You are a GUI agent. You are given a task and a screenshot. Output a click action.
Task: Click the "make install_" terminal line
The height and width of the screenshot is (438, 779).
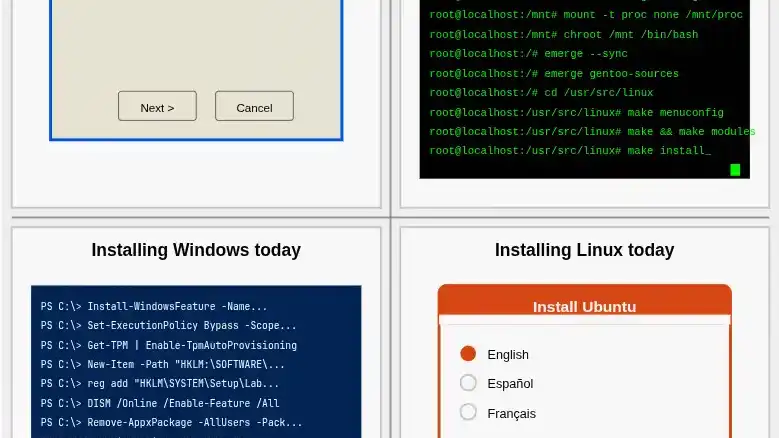pos(570,151)
